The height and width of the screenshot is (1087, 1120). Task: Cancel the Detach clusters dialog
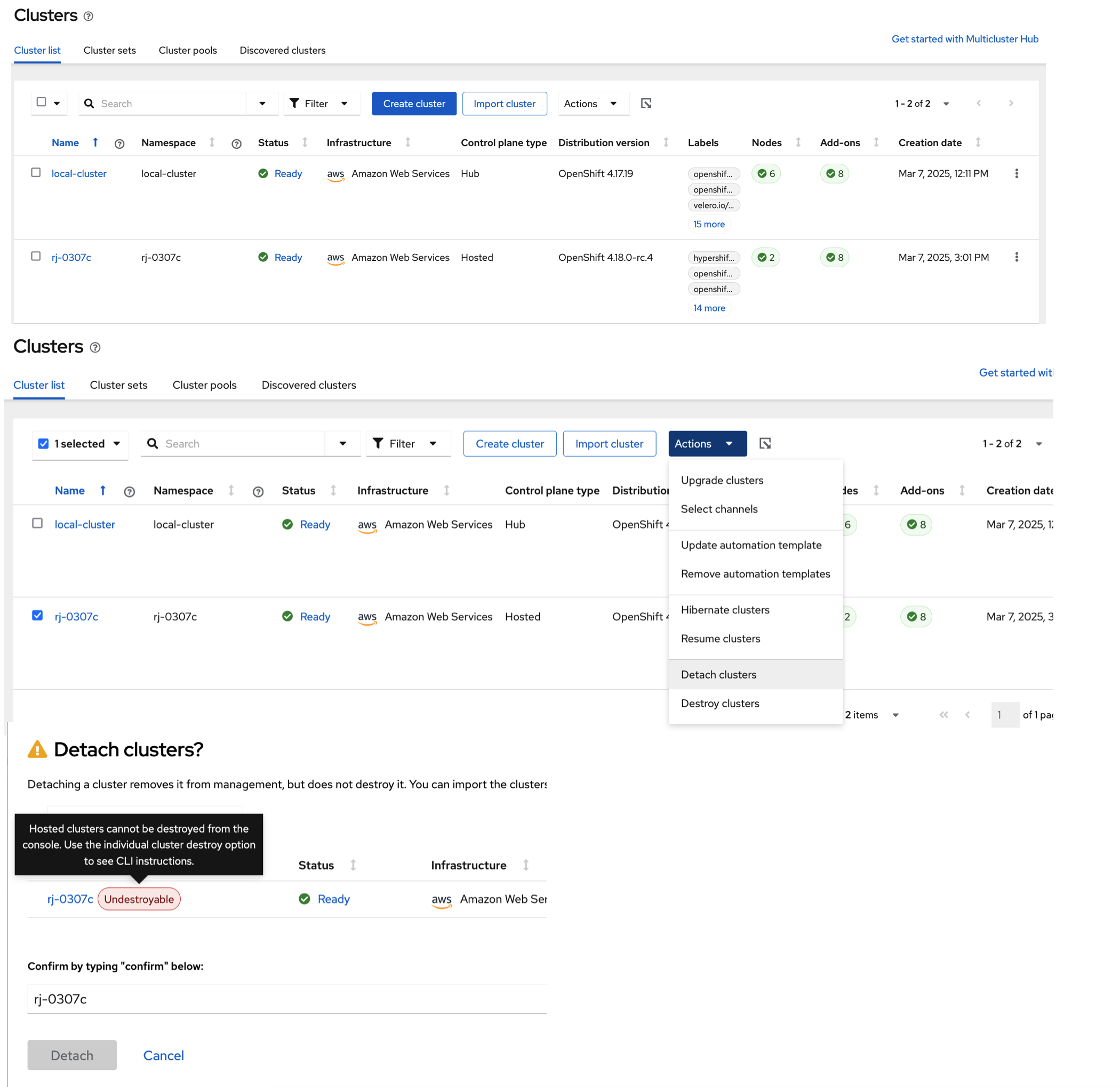(163, 1055)
